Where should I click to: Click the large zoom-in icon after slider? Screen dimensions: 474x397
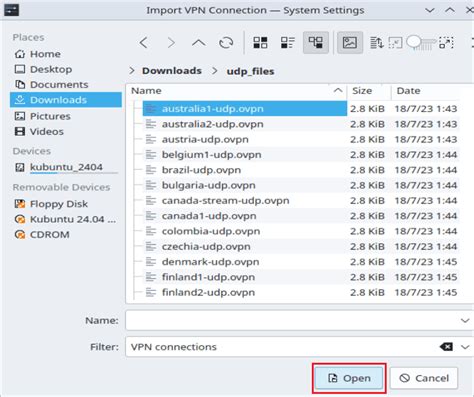446,43
